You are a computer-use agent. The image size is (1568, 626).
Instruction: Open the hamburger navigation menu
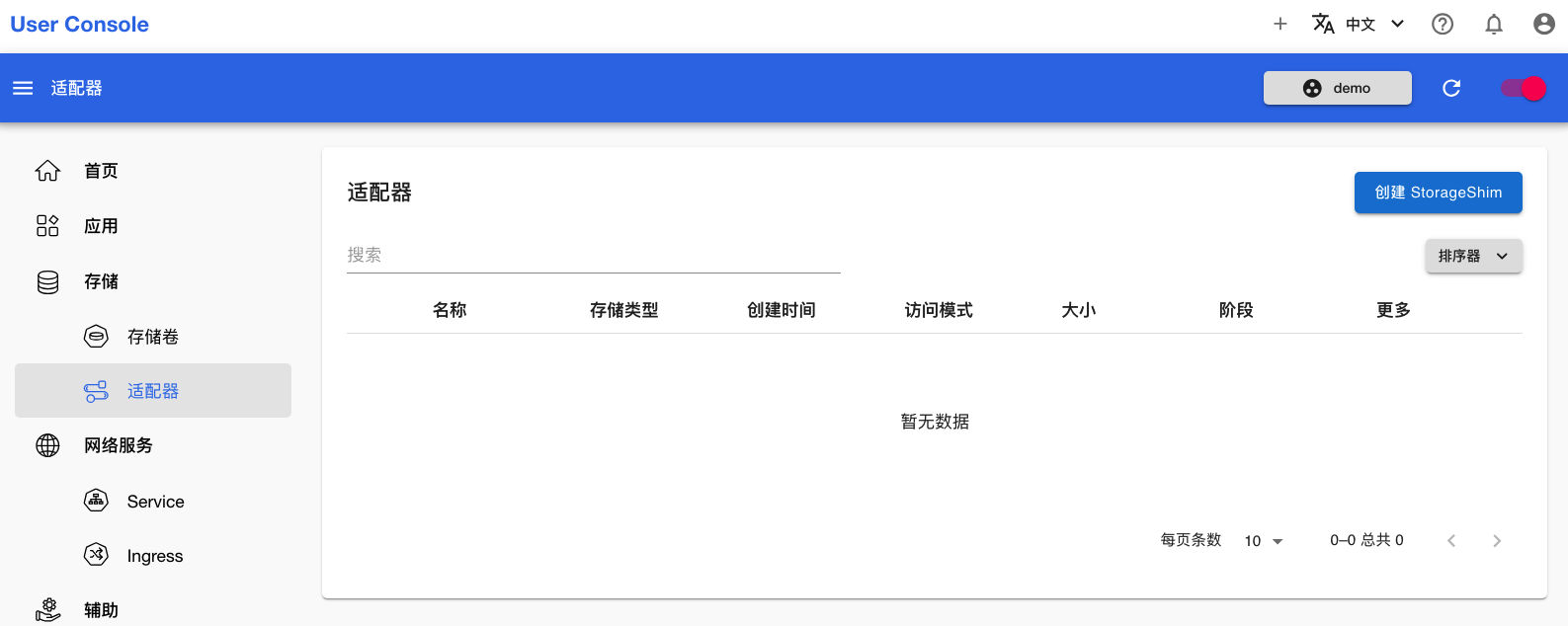coord(23,88)
